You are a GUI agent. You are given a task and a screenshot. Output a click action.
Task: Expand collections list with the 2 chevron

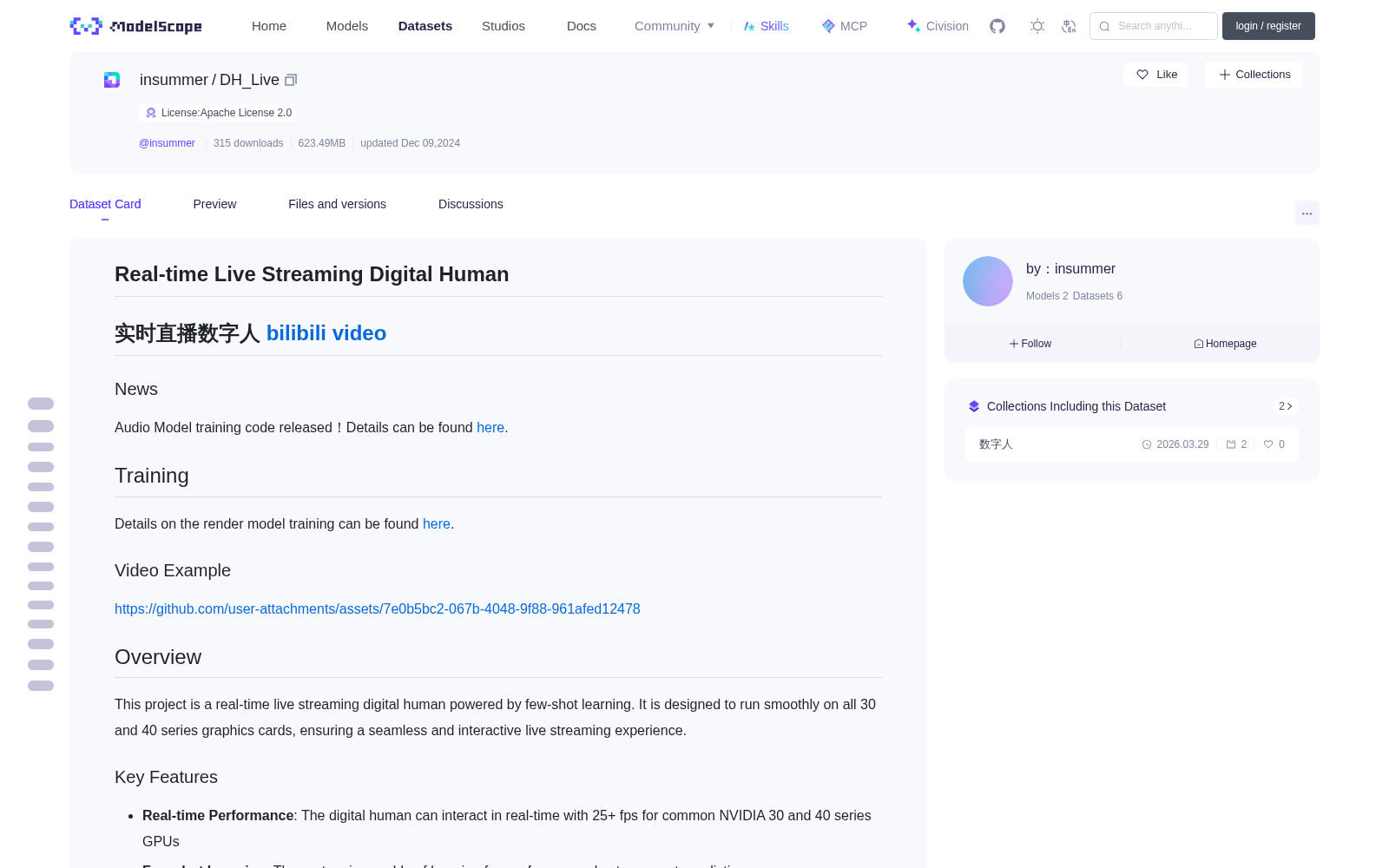point(1286,406)
